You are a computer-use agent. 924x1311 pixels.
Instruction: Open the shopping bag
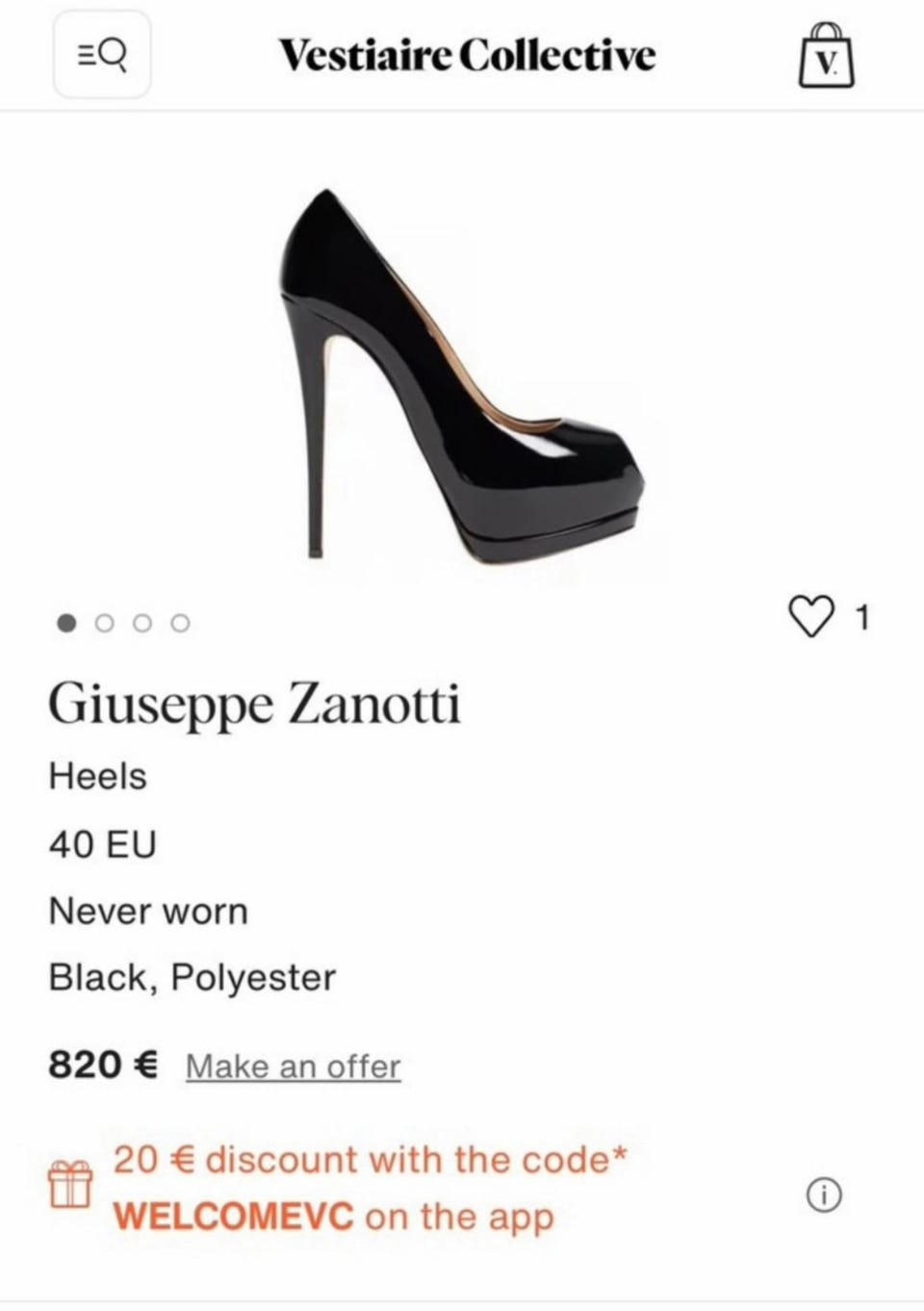(826, 56)
